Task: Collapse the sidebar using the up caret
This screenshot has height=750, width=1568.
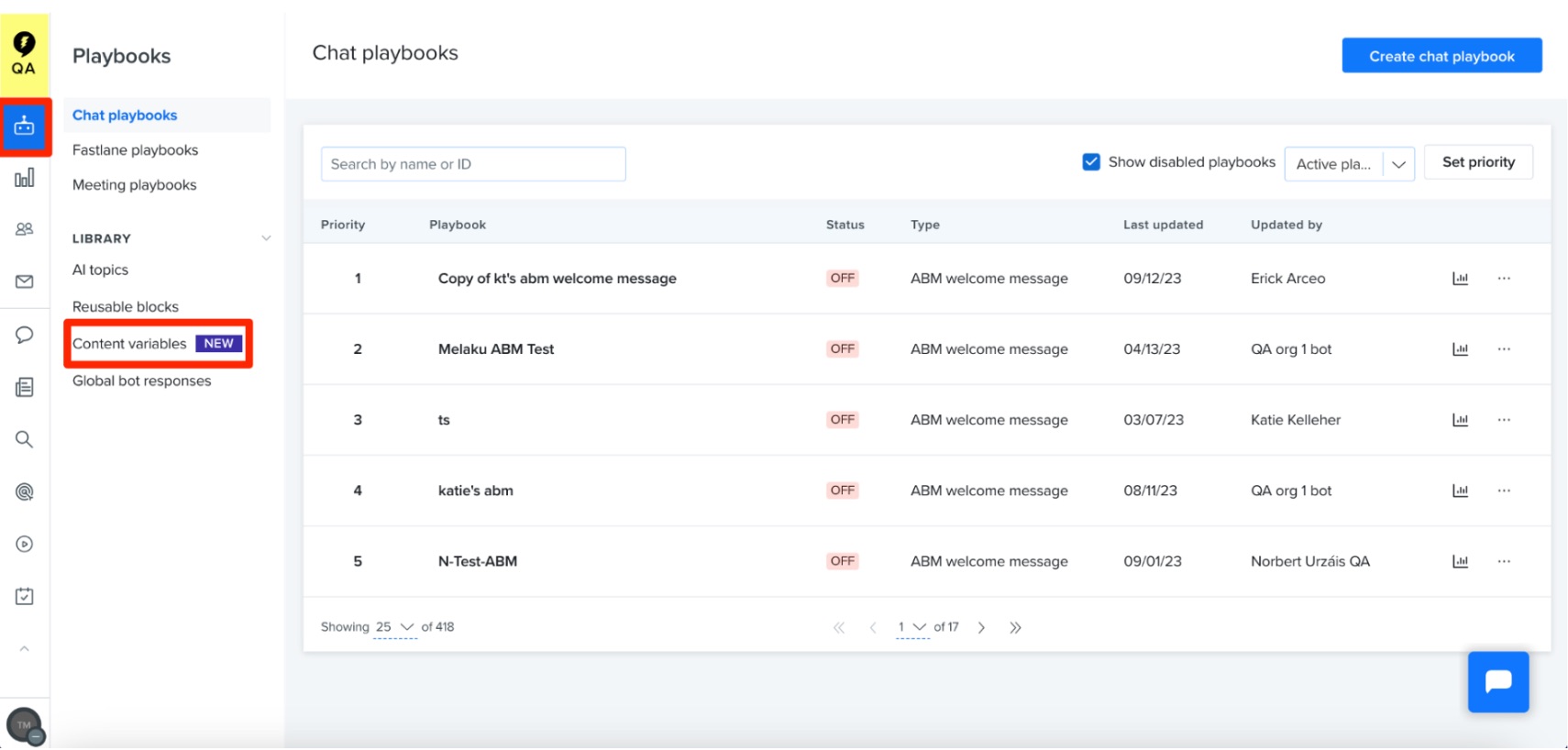Action: (25, 648)
